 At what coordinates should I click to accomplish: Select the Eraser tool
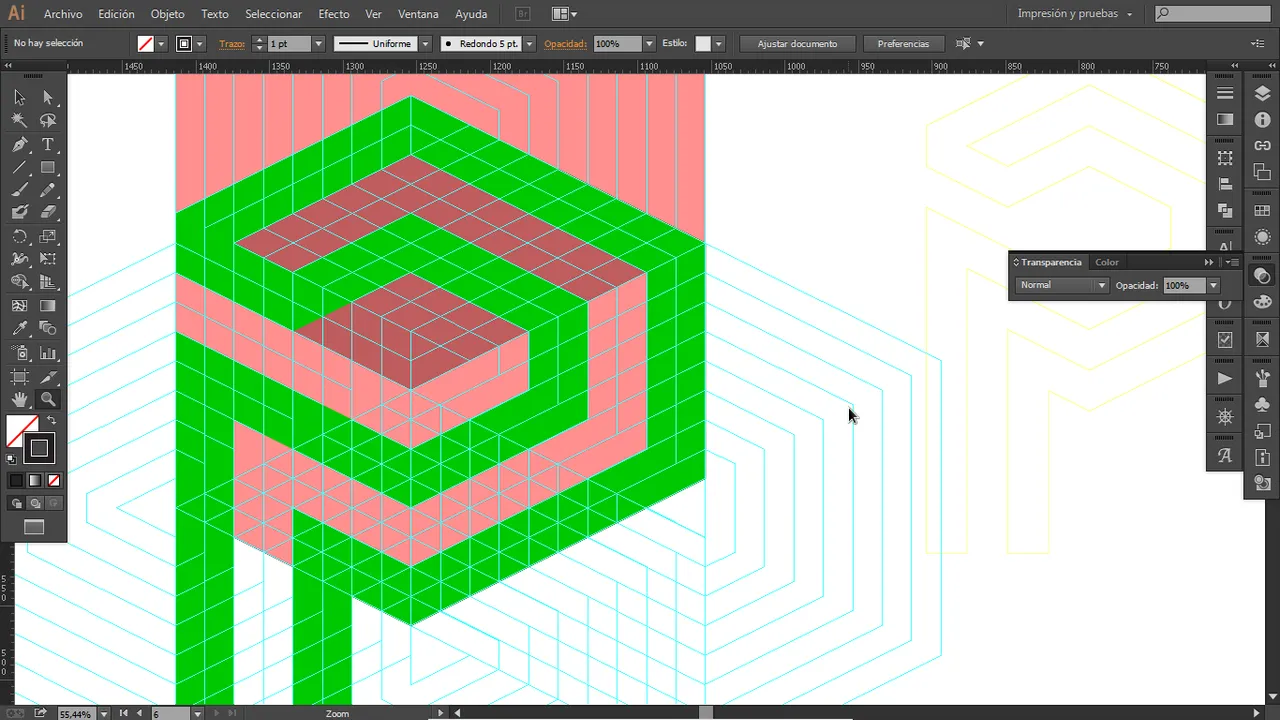[x=48, y=212]
